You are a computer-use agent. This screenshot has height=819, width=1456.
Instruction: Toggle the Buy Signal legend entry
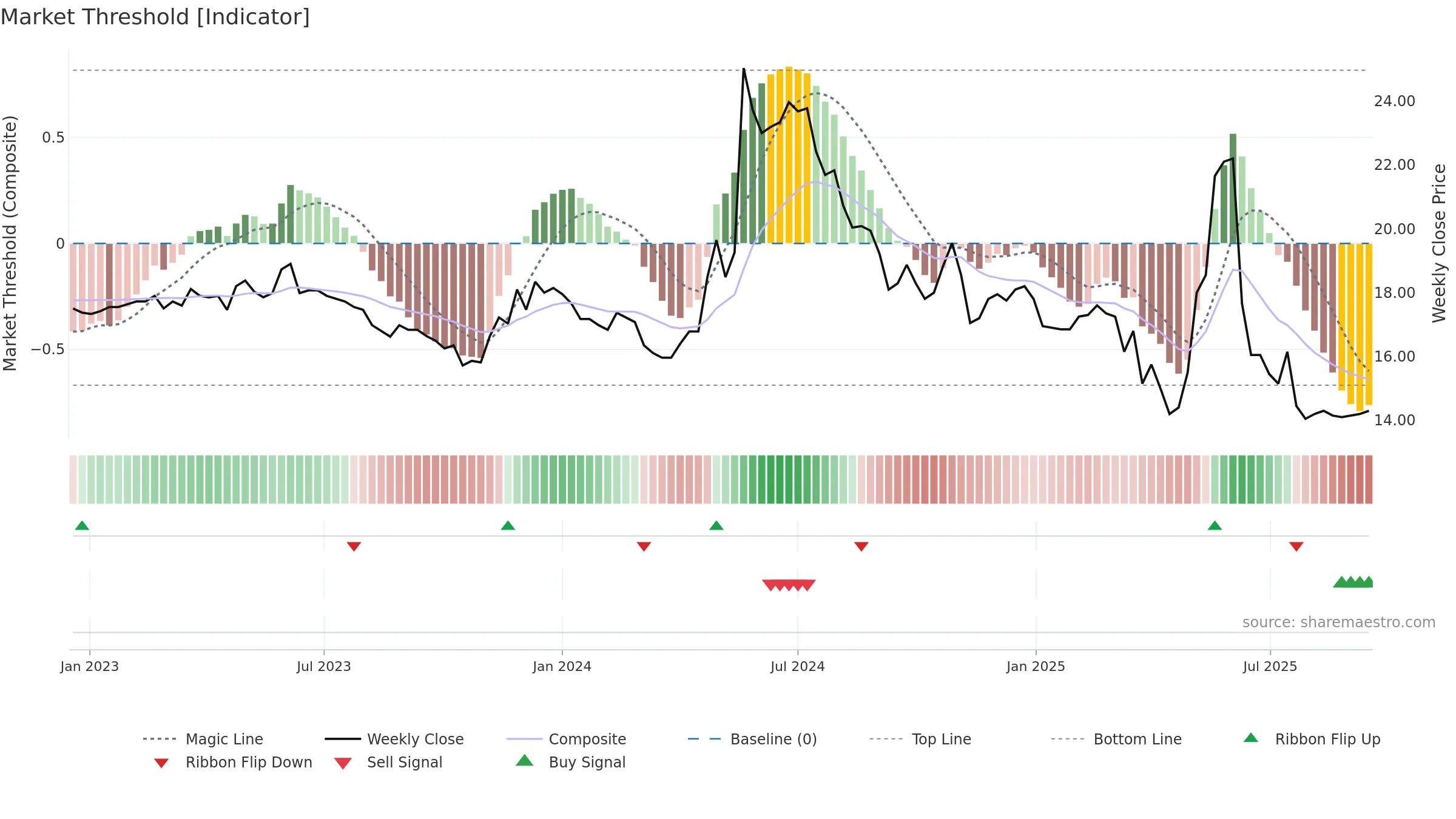click(x=570, y=762)
